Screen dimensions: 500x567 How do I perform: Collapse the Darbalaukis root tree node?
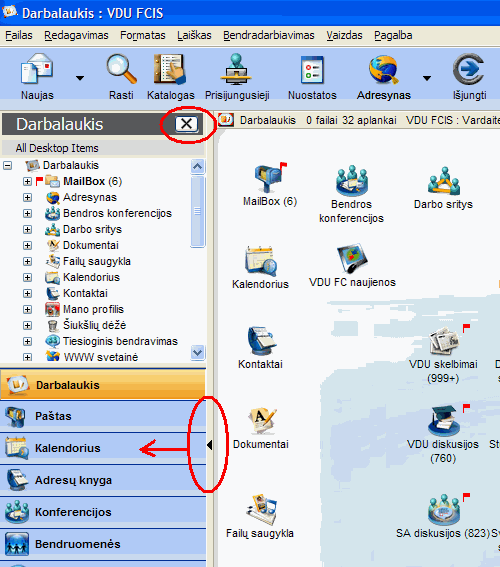point(8,166)
